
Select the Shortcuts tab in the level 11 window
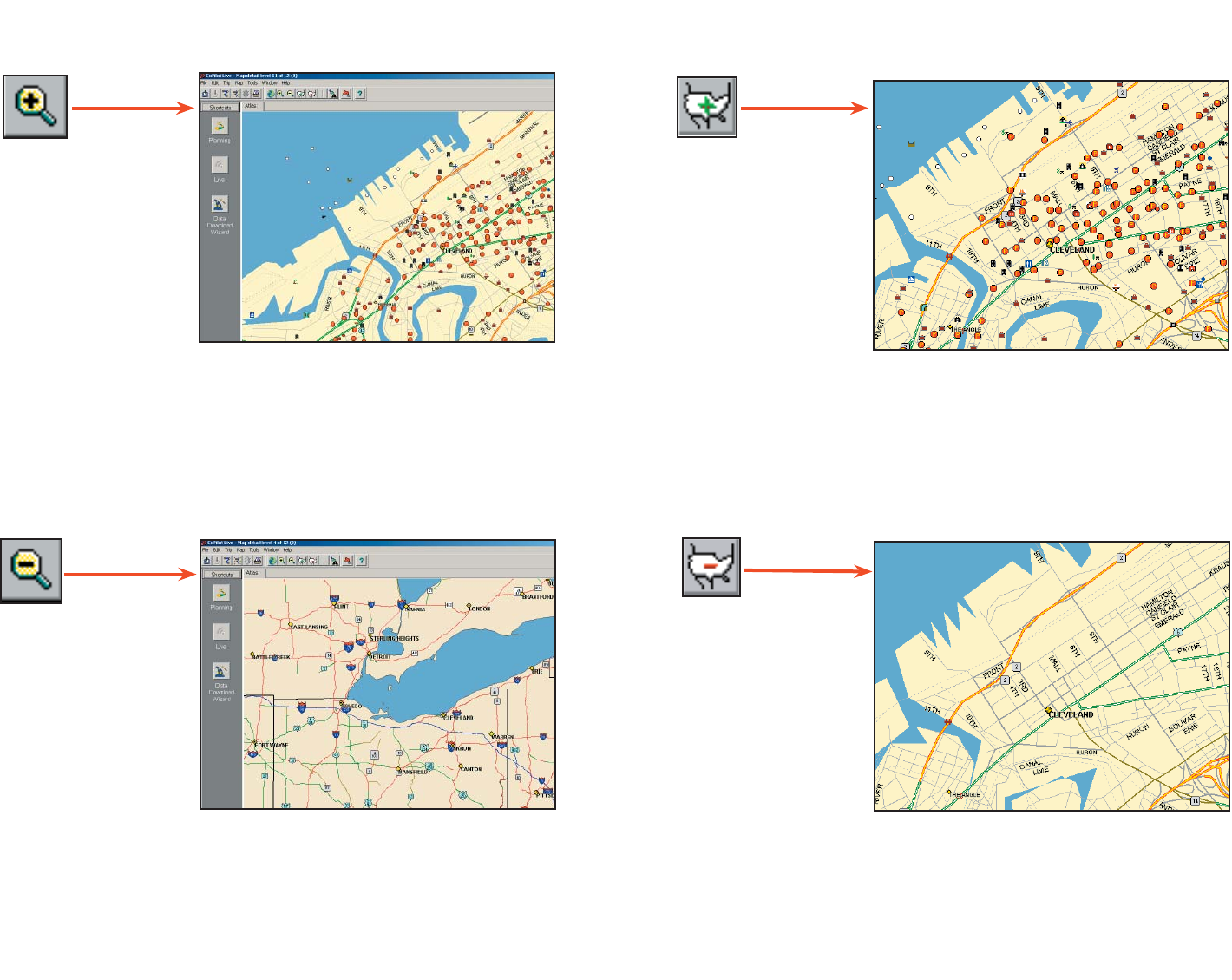[x=220, y=108]
